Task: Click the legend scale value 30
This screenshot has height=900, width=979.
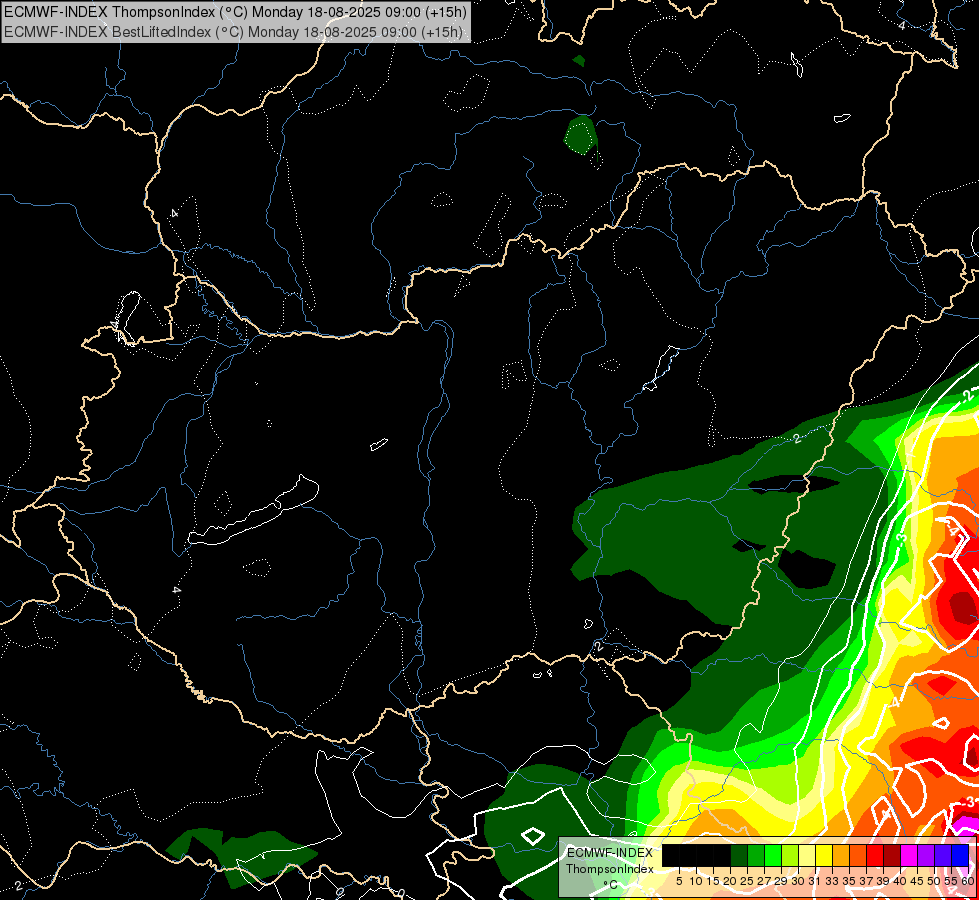Action: 798,881
